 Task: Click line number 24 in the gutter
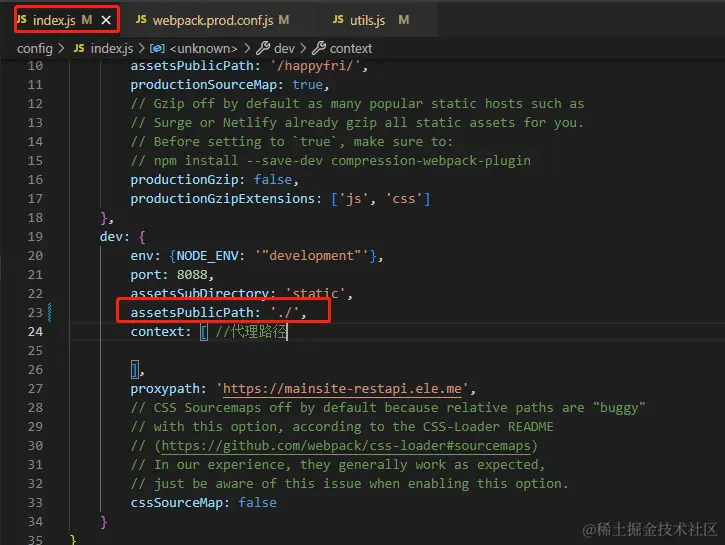point(35,331)
